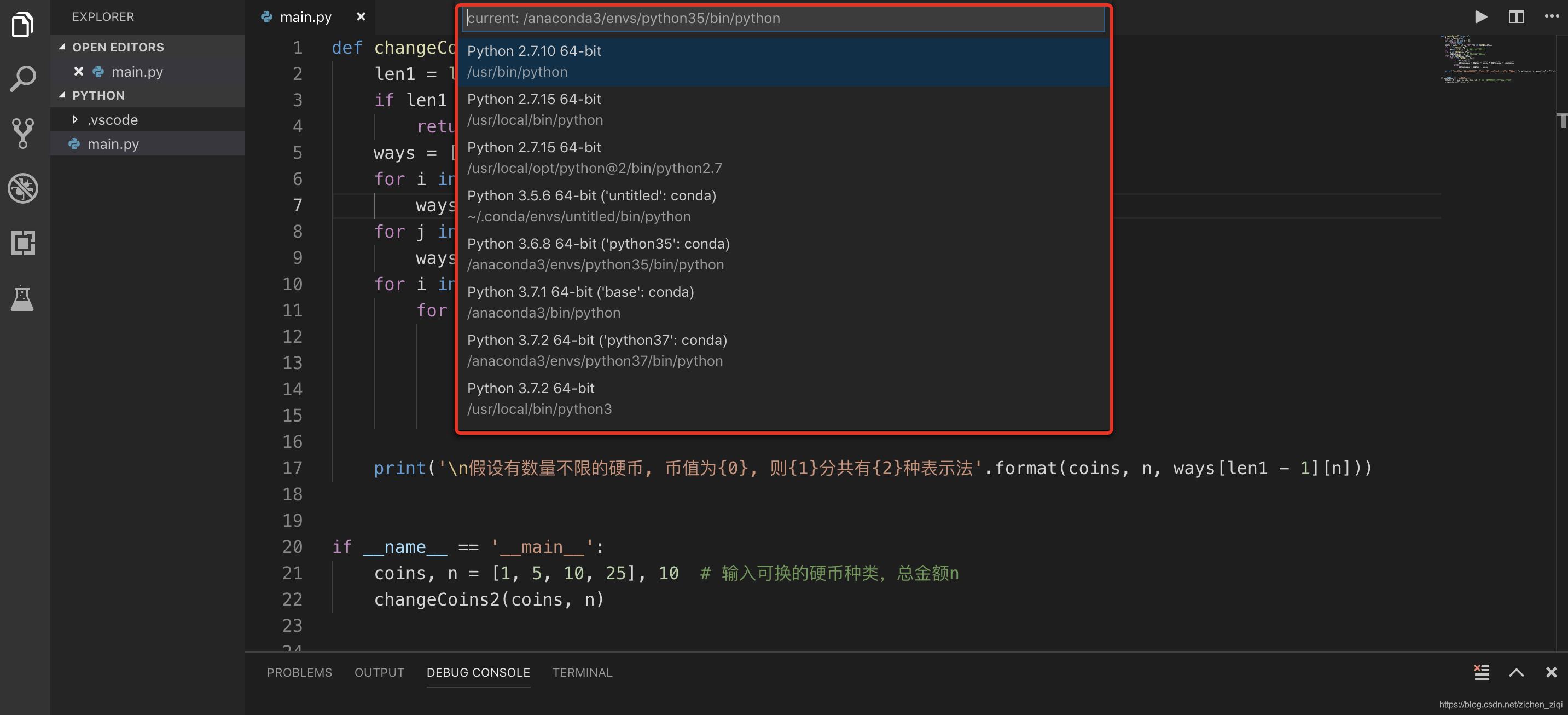This screenshot has width=1568, height=715.
Task: Close main.py in Open Editors list
Action: point(79,71)
